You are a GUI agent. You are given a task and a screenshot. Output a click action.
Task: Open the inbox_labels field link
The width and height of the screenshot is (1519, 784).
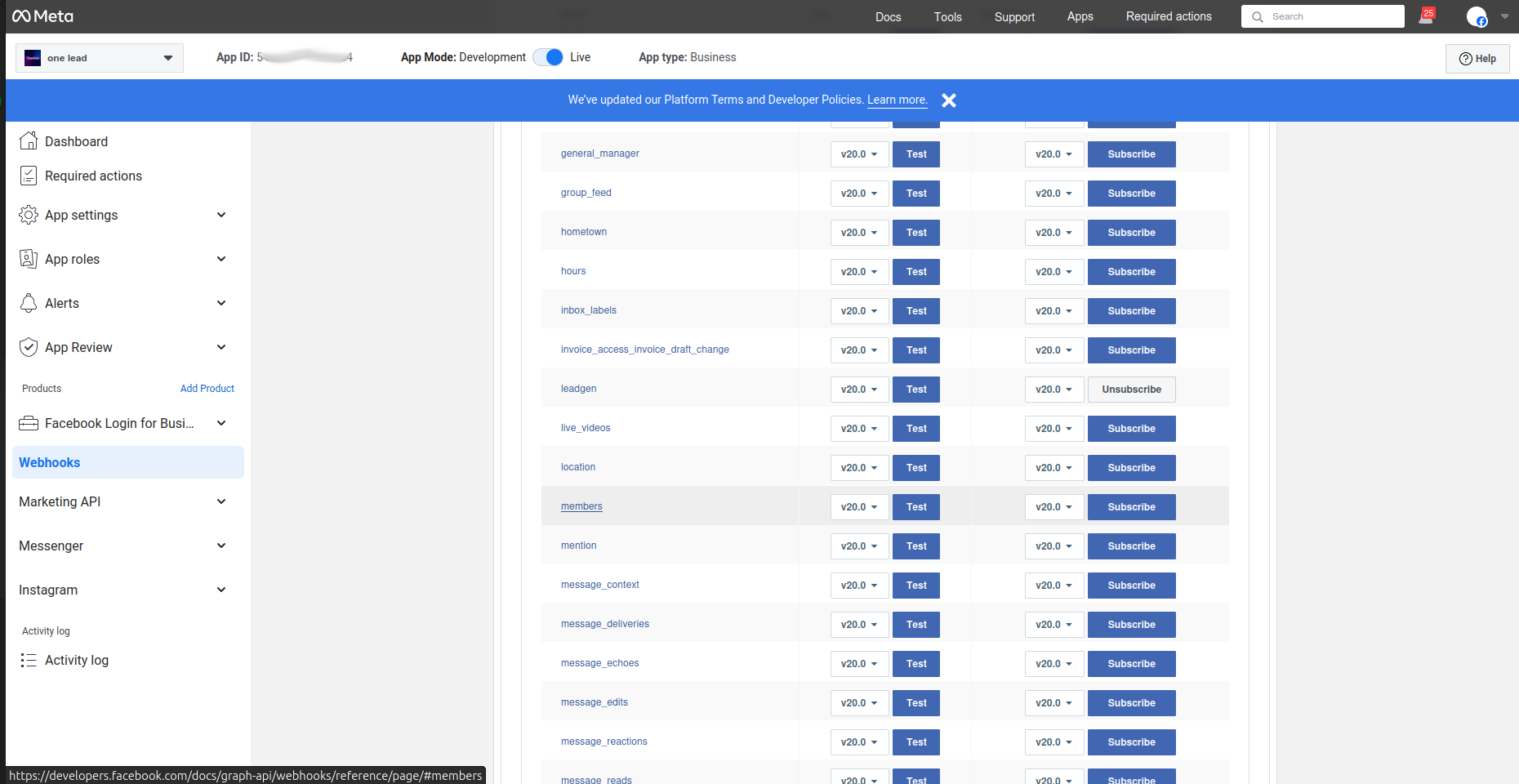click(x=588, y=310)
